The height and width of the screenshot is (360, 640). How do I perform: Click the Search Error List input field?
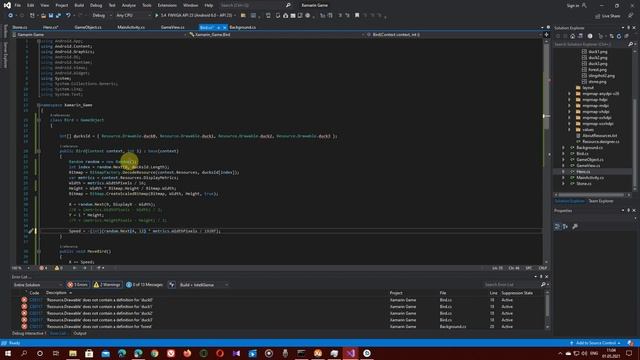pyautogui.click(x=511, y=284)
